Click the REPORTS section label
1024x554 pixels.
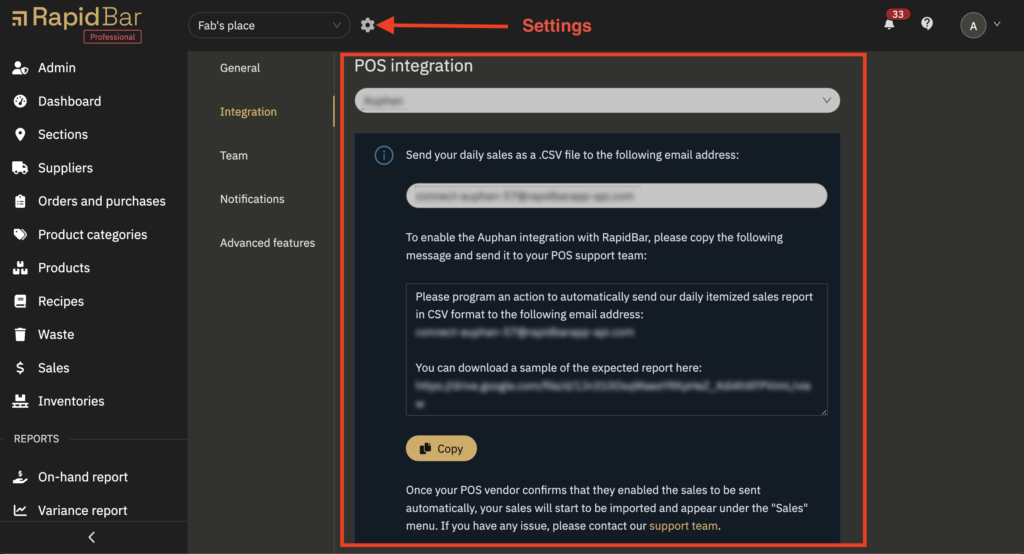pyautogui.click(x=37, y=439)
